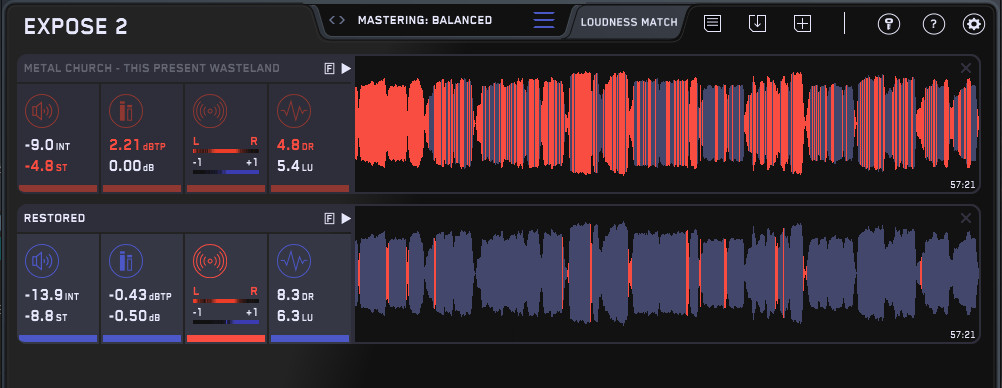Toggle the F icon on Metal Church track

[x=330, y=68]
